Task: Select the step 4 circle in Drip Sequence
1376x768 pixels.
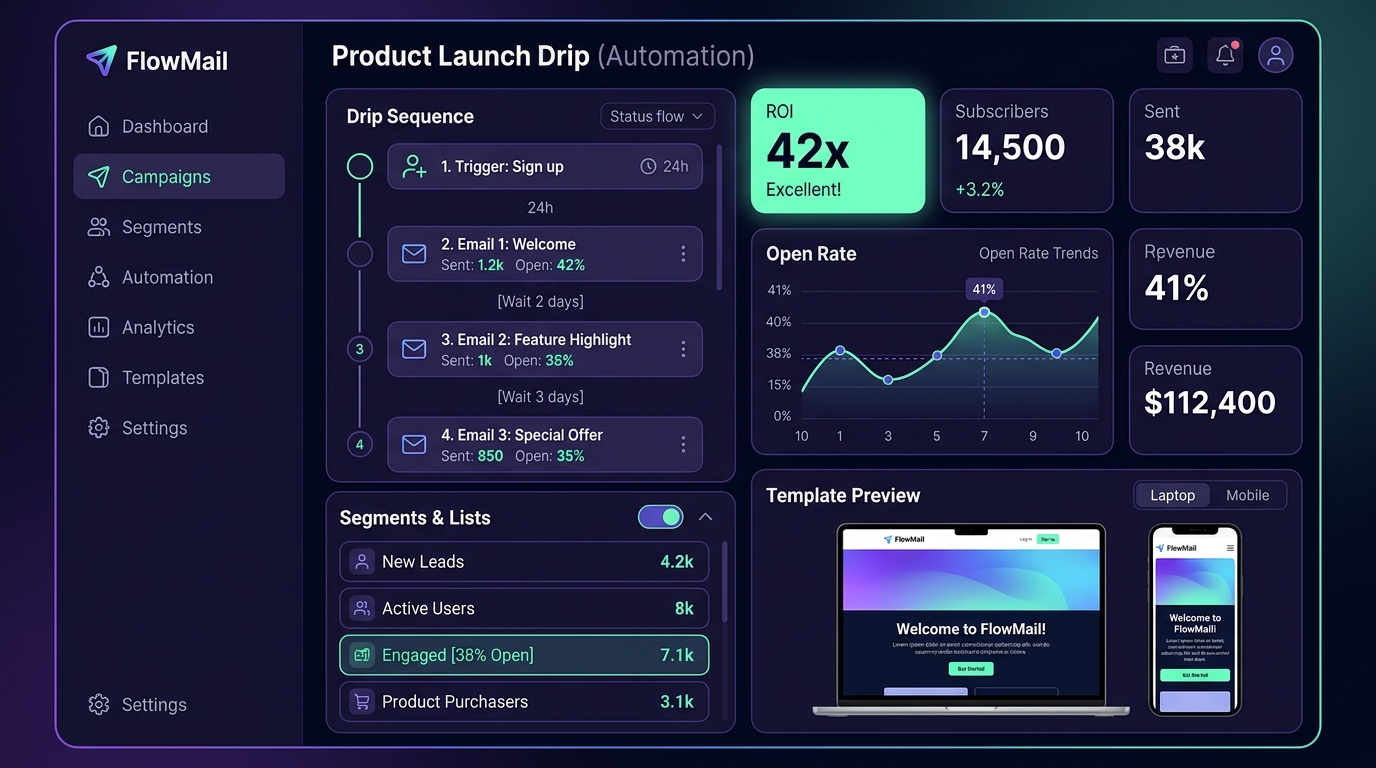Action: point(360,445)
